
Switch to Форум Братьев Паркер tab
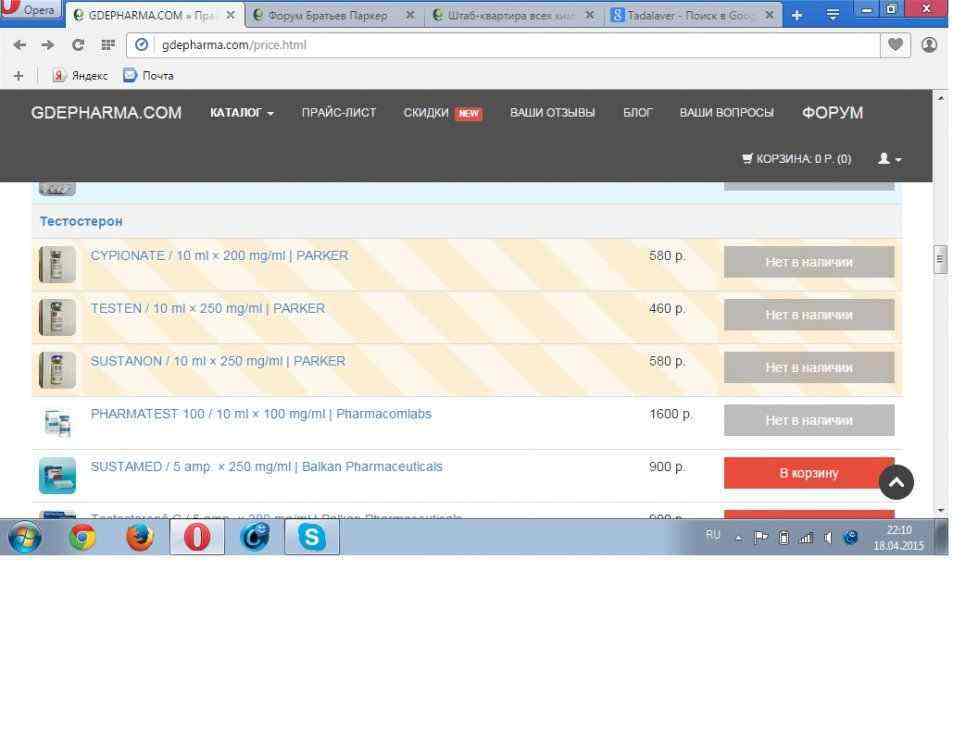pyautogui.click(x=328, y=15)
